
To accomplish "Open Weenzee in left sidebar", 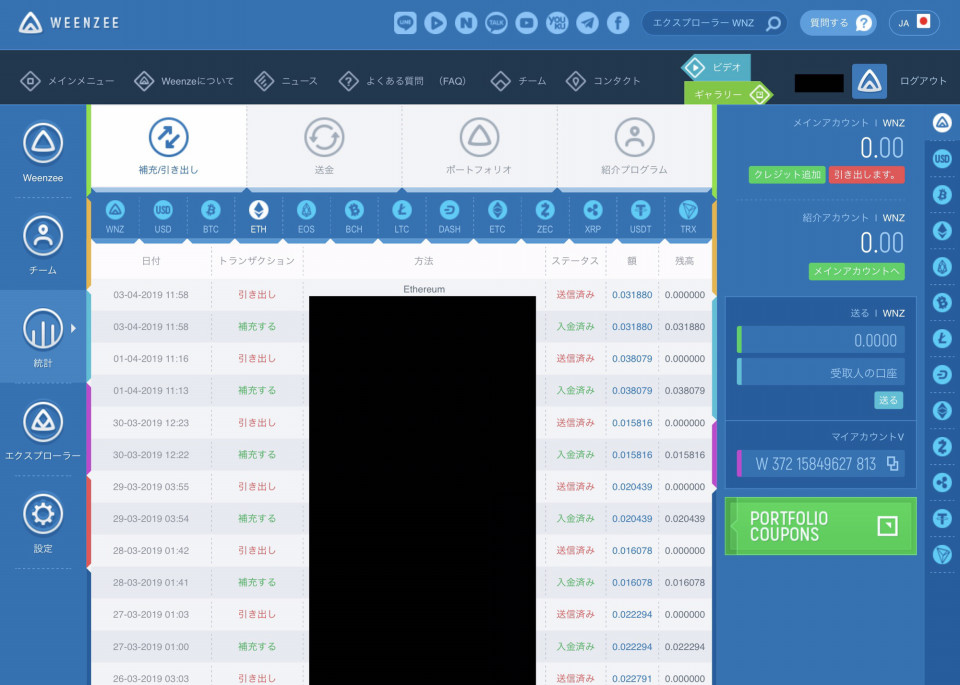I will click(43, 152).
